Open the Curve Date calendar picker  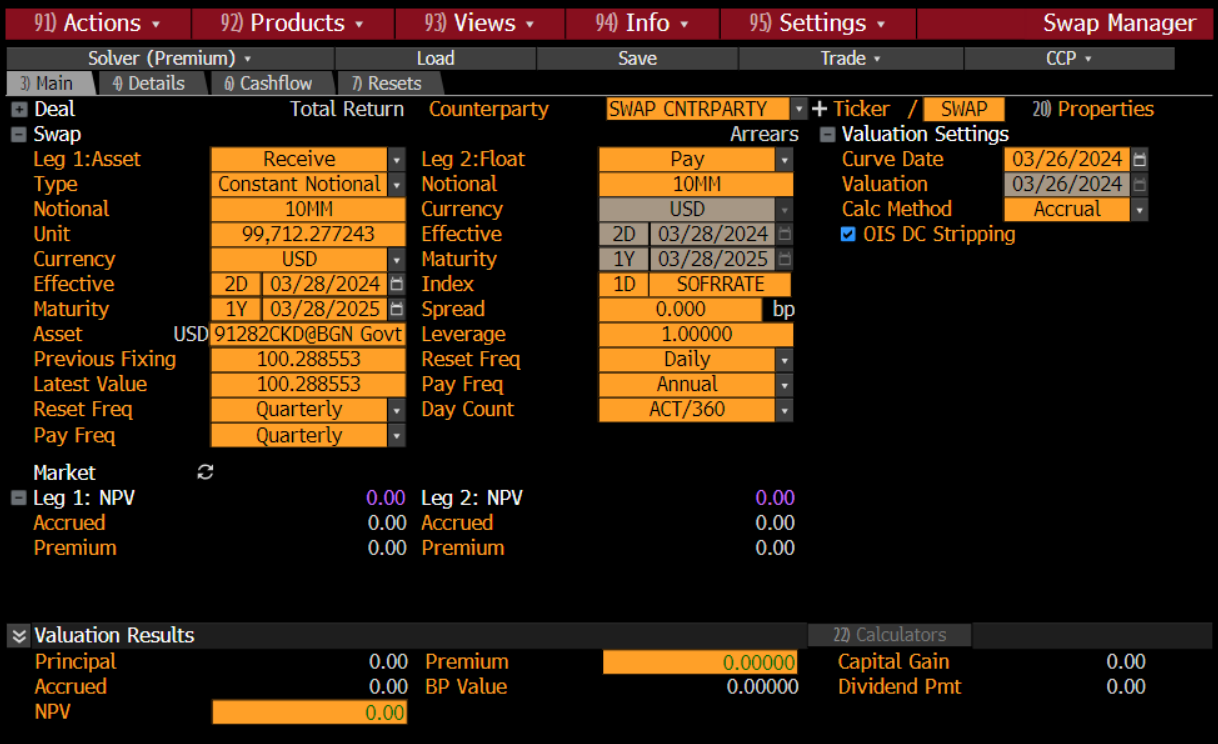point(1140,159)
